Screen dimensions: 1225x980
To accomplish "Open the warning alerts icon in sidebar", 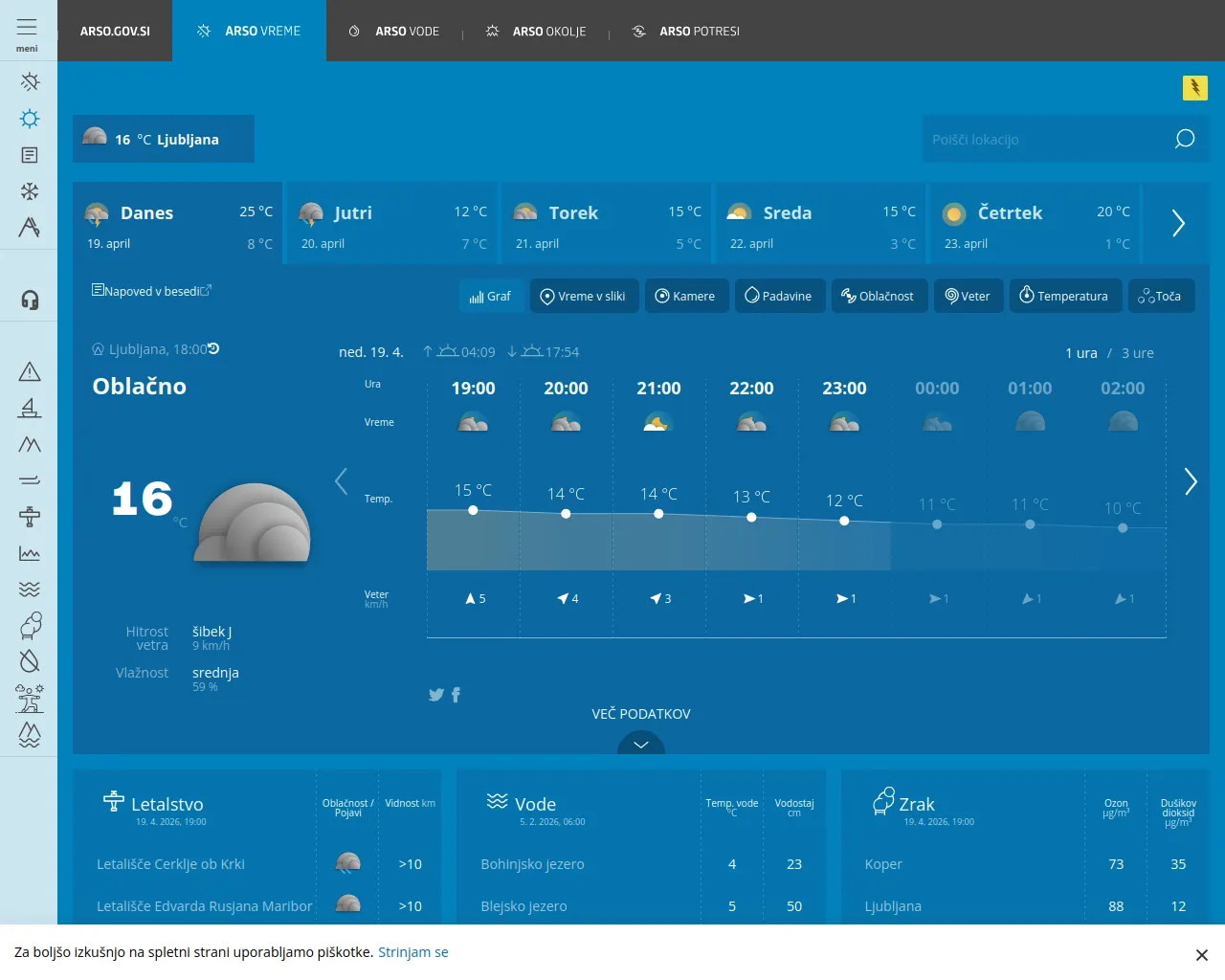I will [29, 371].
